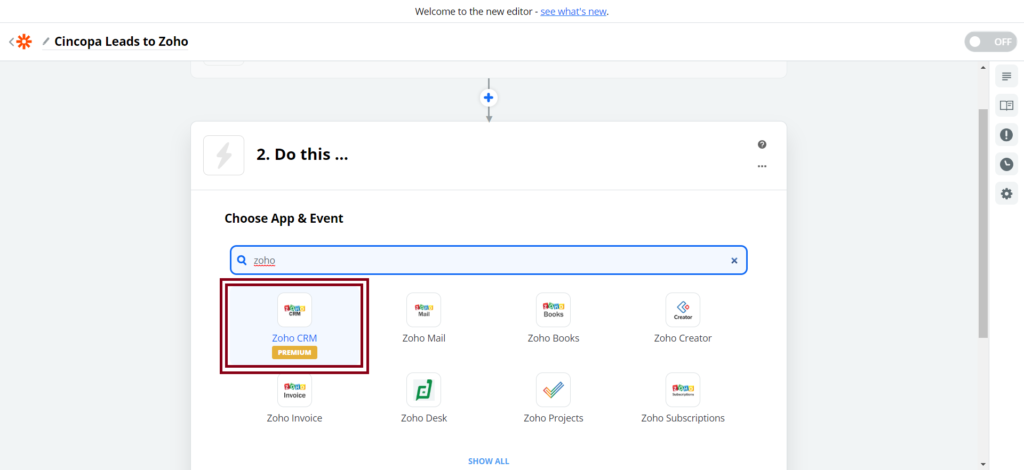Select the Zoho Subscriptions app icon
1024x470 pixels.
pos(683,389)
